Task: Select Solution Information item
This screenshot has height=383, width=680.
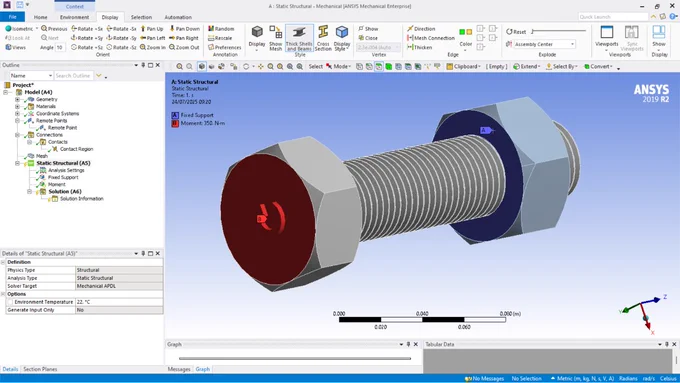Action: tap(82, 199)
